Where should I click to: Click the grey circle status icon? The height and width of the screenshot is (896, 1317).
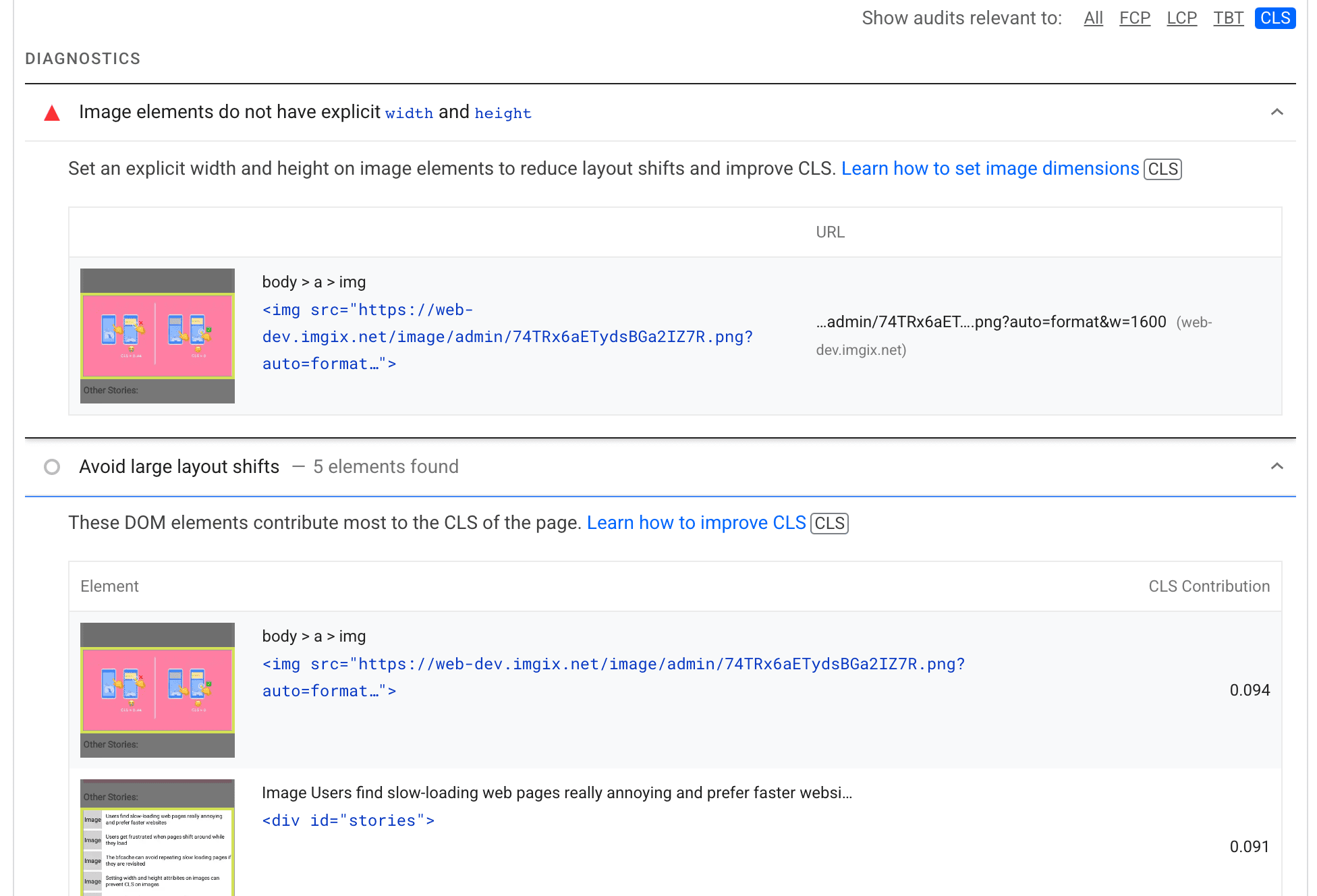coord(52,466)
